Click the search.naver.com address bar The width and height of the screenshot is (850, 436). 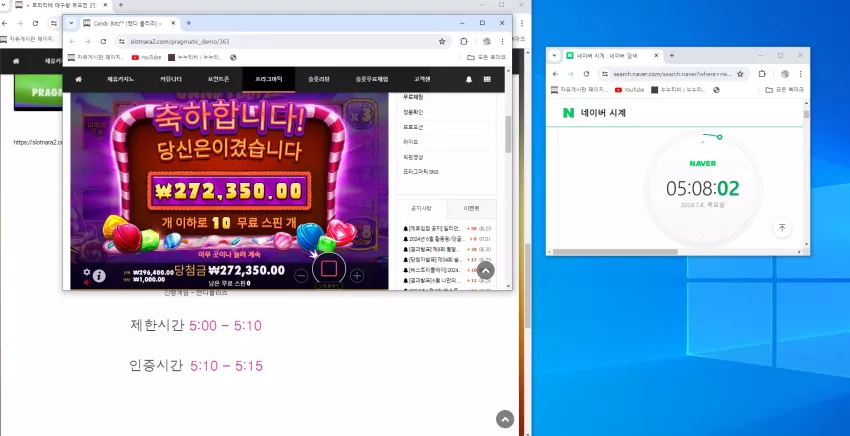tap(674, 74)
